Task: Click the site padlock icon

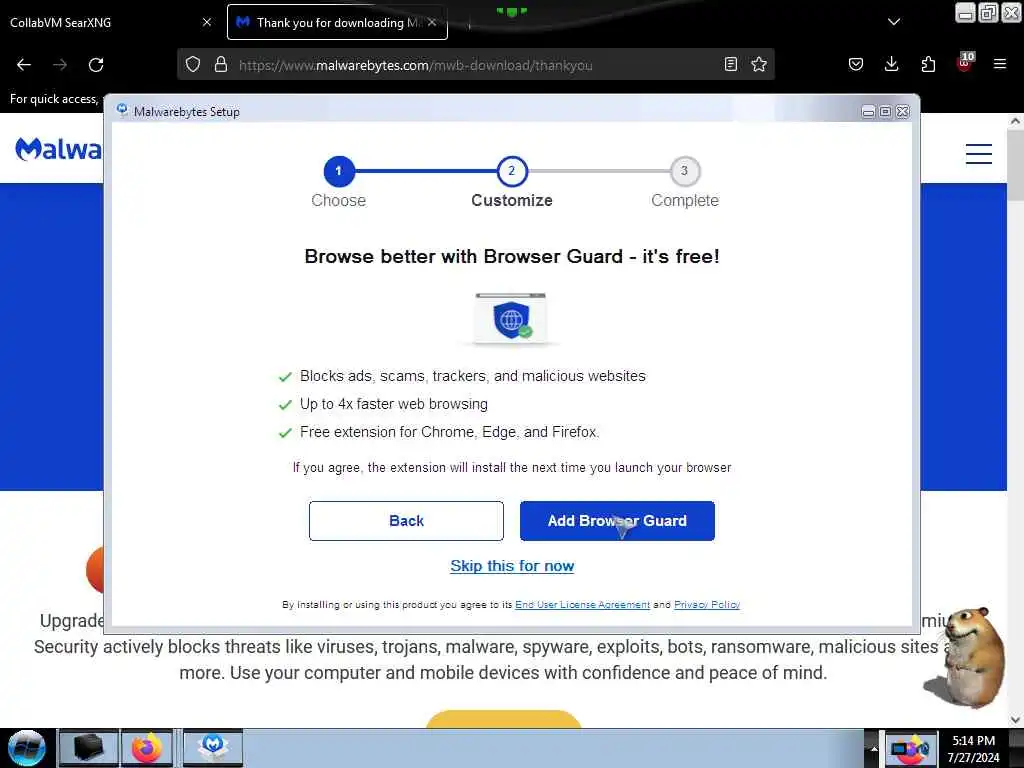Action: point(221,65)
